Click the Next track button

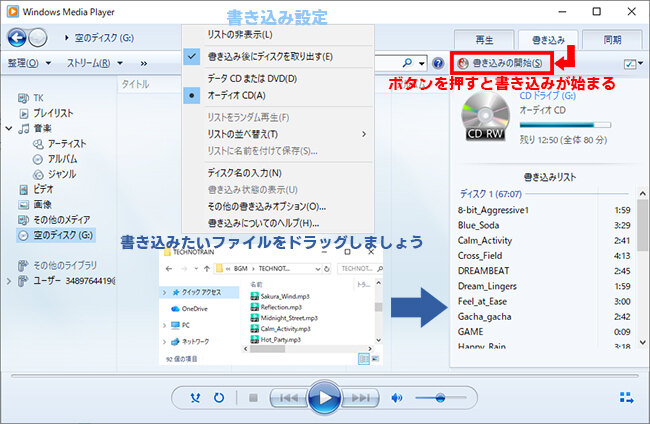361,398
